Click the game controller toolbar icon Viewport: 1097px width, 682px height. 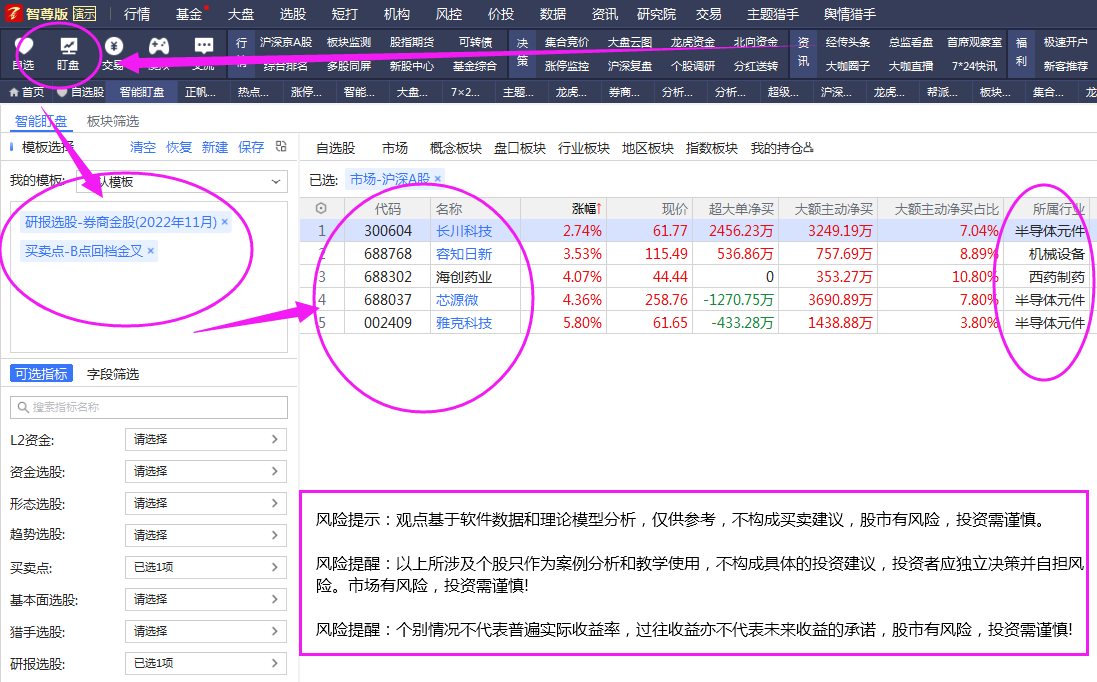coord(159,46)
